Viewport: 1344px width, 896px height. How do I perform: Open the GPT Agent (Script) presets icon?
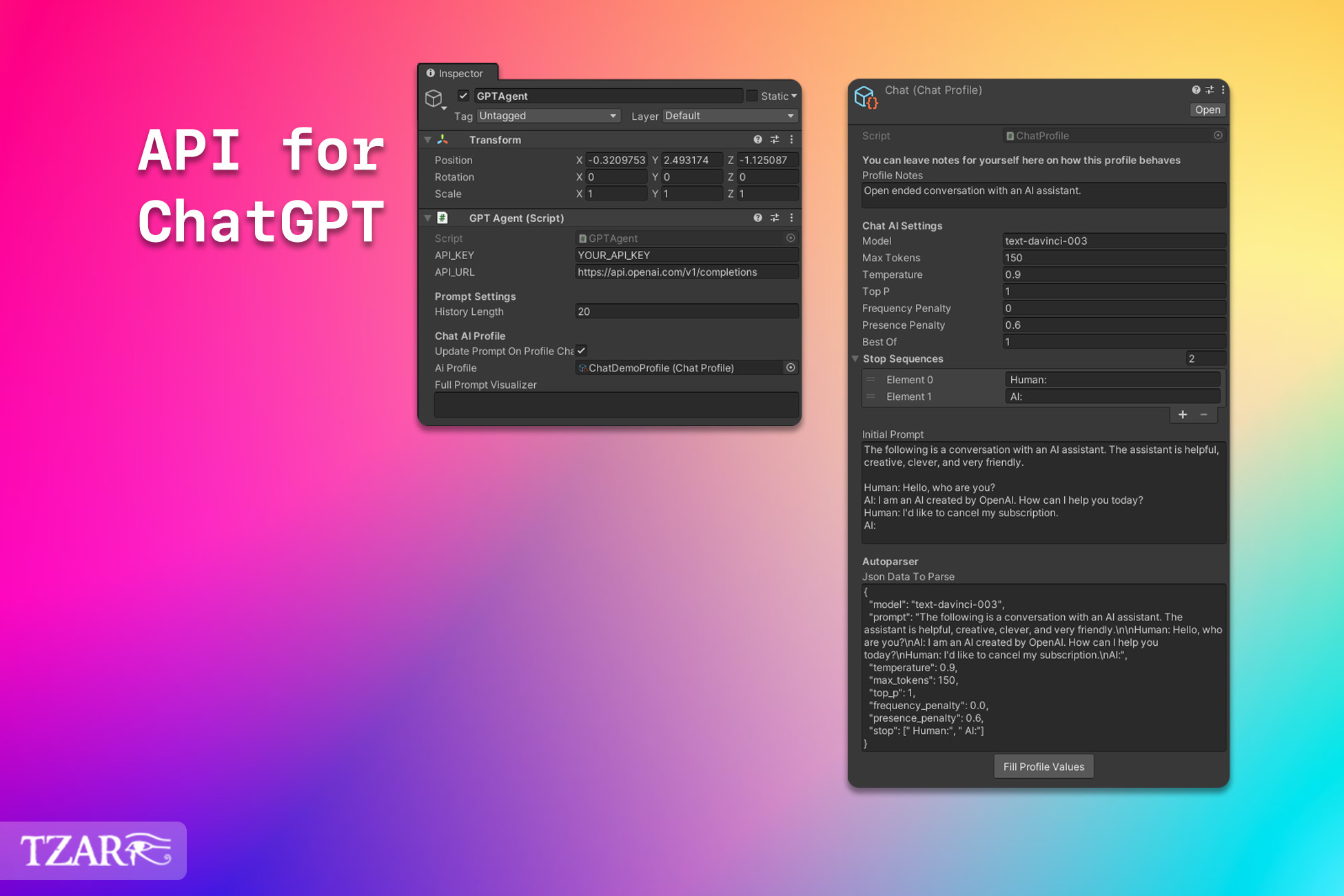coord(775,218)
